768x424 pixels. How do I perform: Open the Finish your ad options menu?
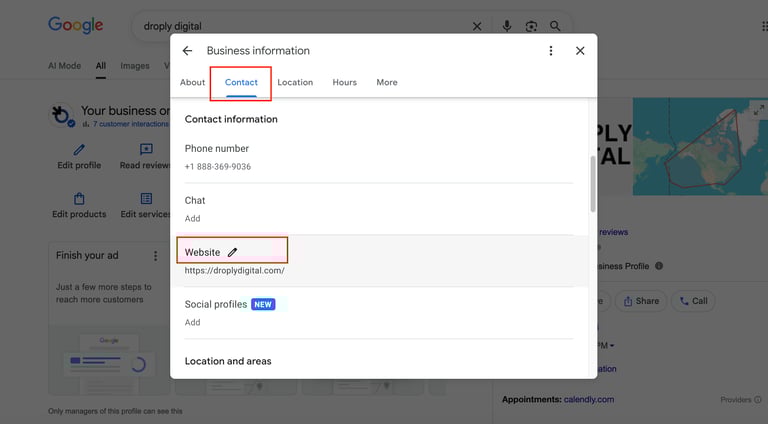pyautogui.click(x=155, y=256)
